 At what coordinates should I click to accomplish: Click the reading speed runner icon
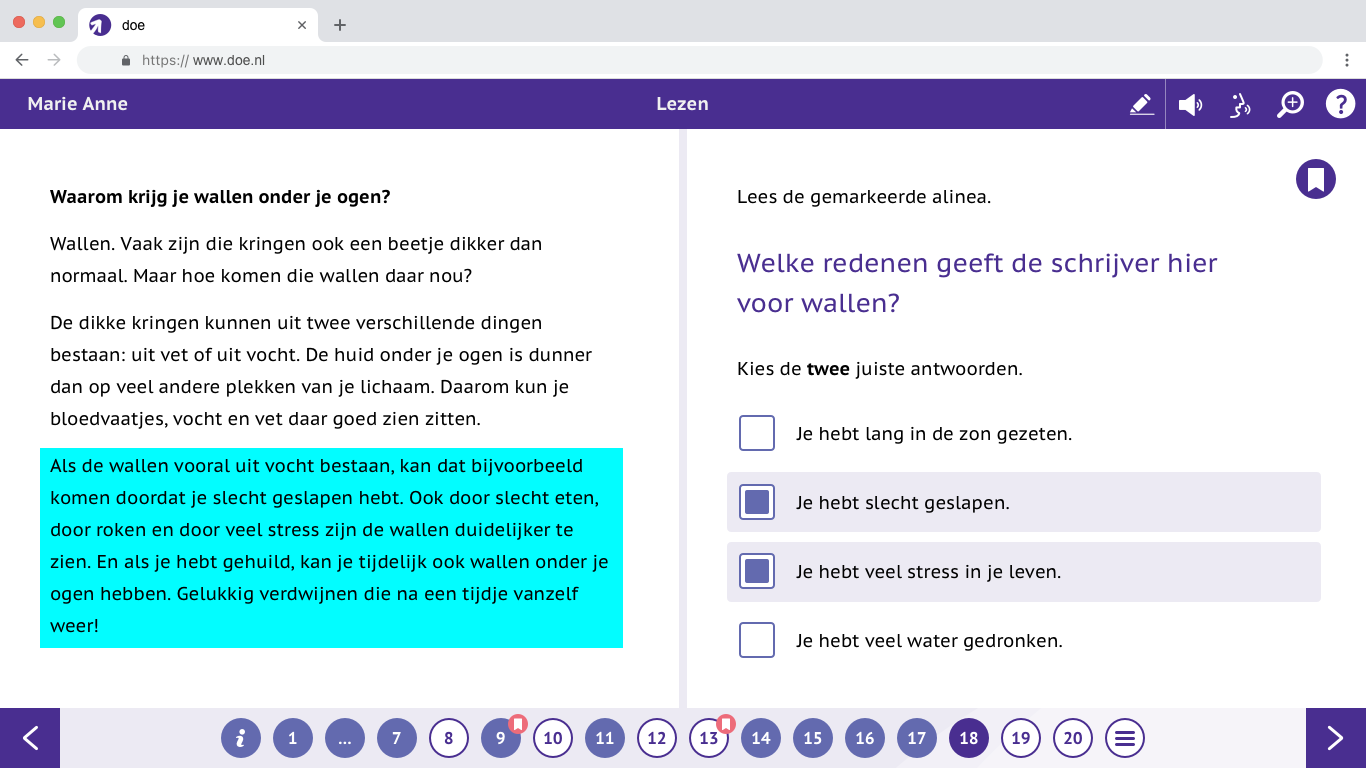click(x=1240, y=103)
